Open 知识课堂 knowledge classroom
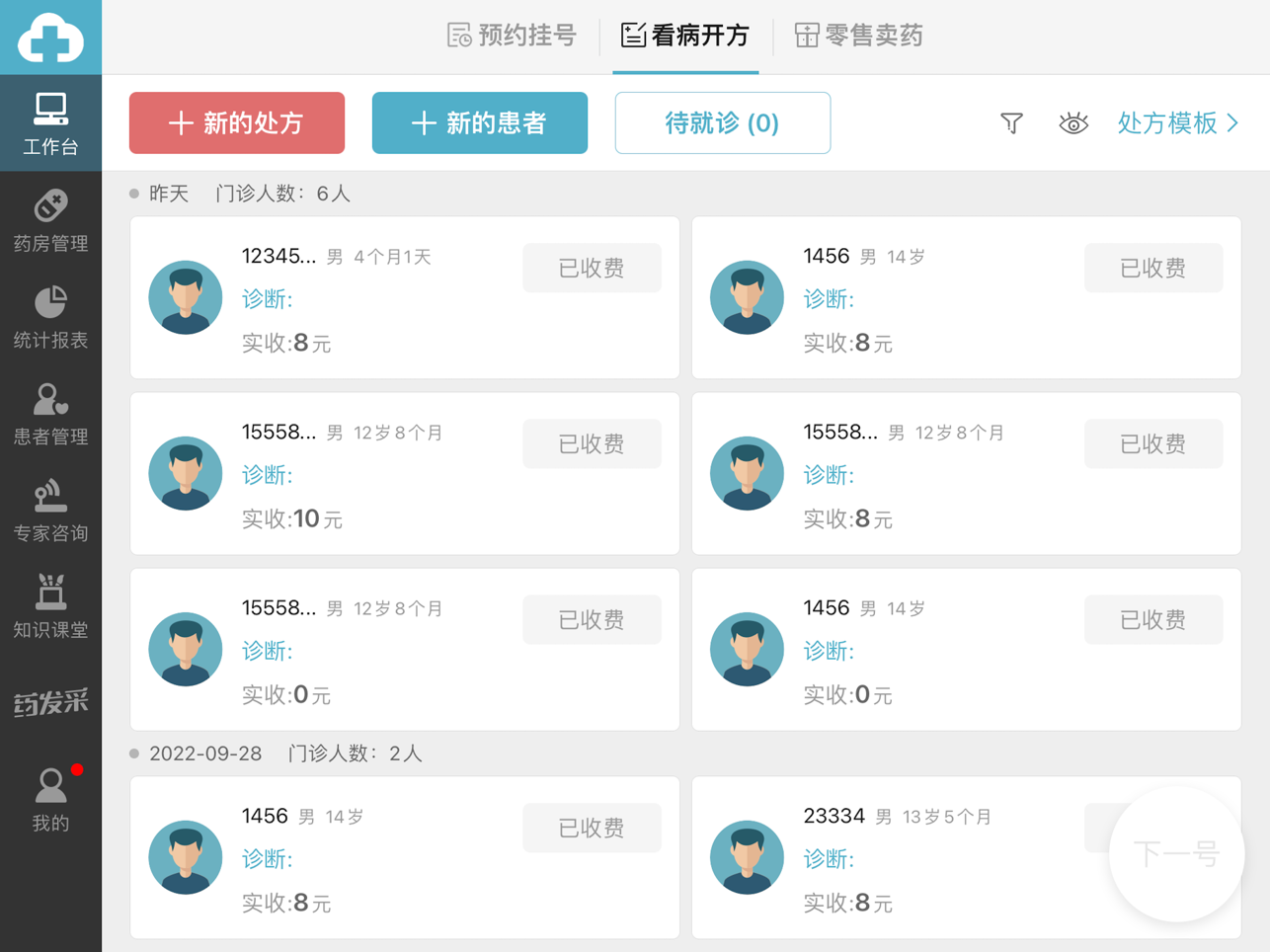 click(x=50, y=607)
